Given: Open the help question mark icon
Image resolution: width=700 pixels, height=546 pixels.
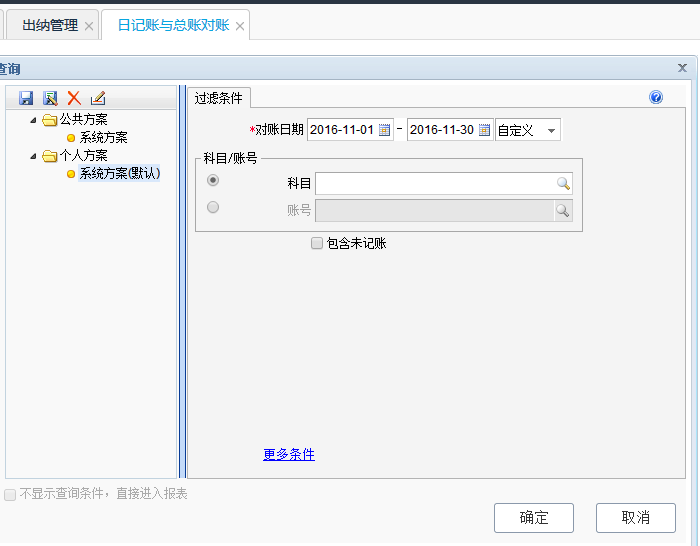Looking at the screenshot, I should pos(656,97).
